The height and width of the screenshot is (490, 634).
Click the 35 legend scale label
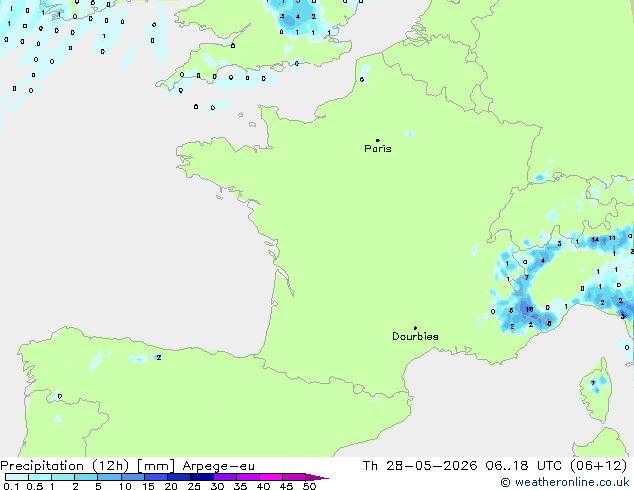coord(240,486)
